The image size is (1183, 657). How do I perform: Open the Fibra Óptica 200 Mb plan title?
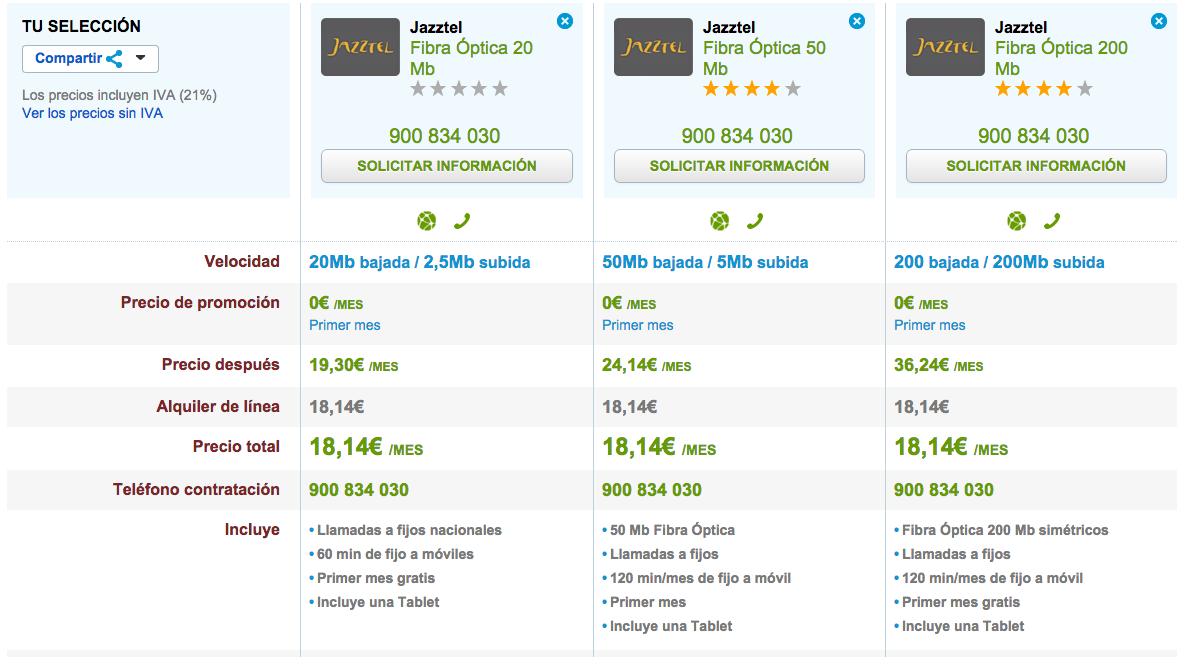pos(1061,58)
